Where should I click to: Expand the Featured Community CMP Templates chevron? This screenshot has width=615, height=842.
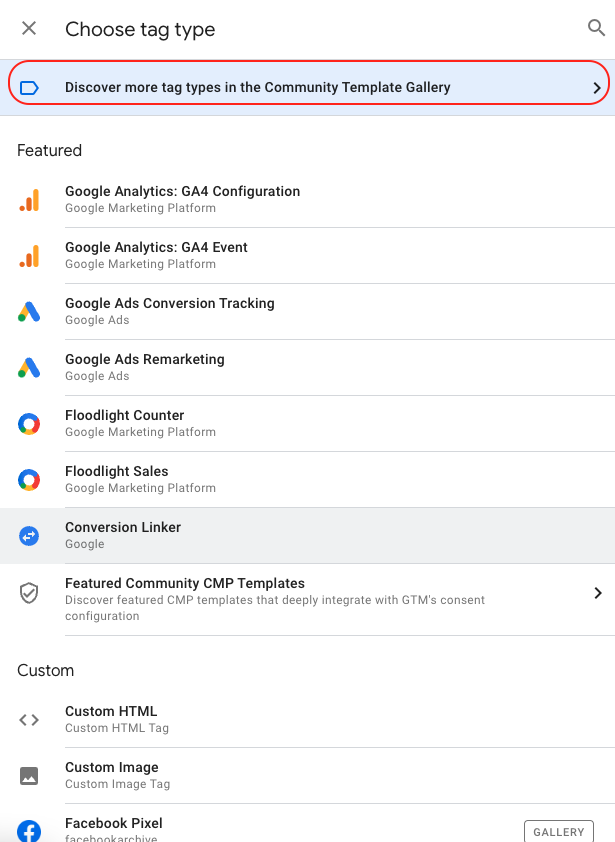(x=597, y=593)
